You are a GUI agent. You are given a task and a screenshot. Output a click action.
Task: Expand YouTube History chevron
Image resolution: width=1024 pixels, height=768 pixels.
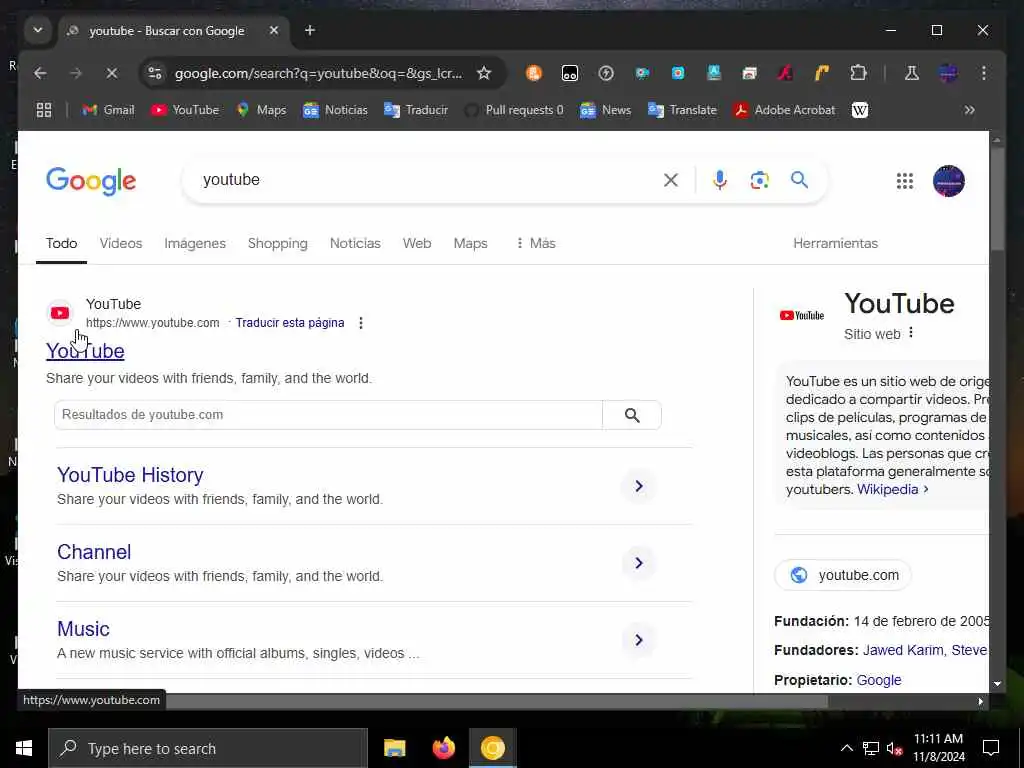pos(639,486)
